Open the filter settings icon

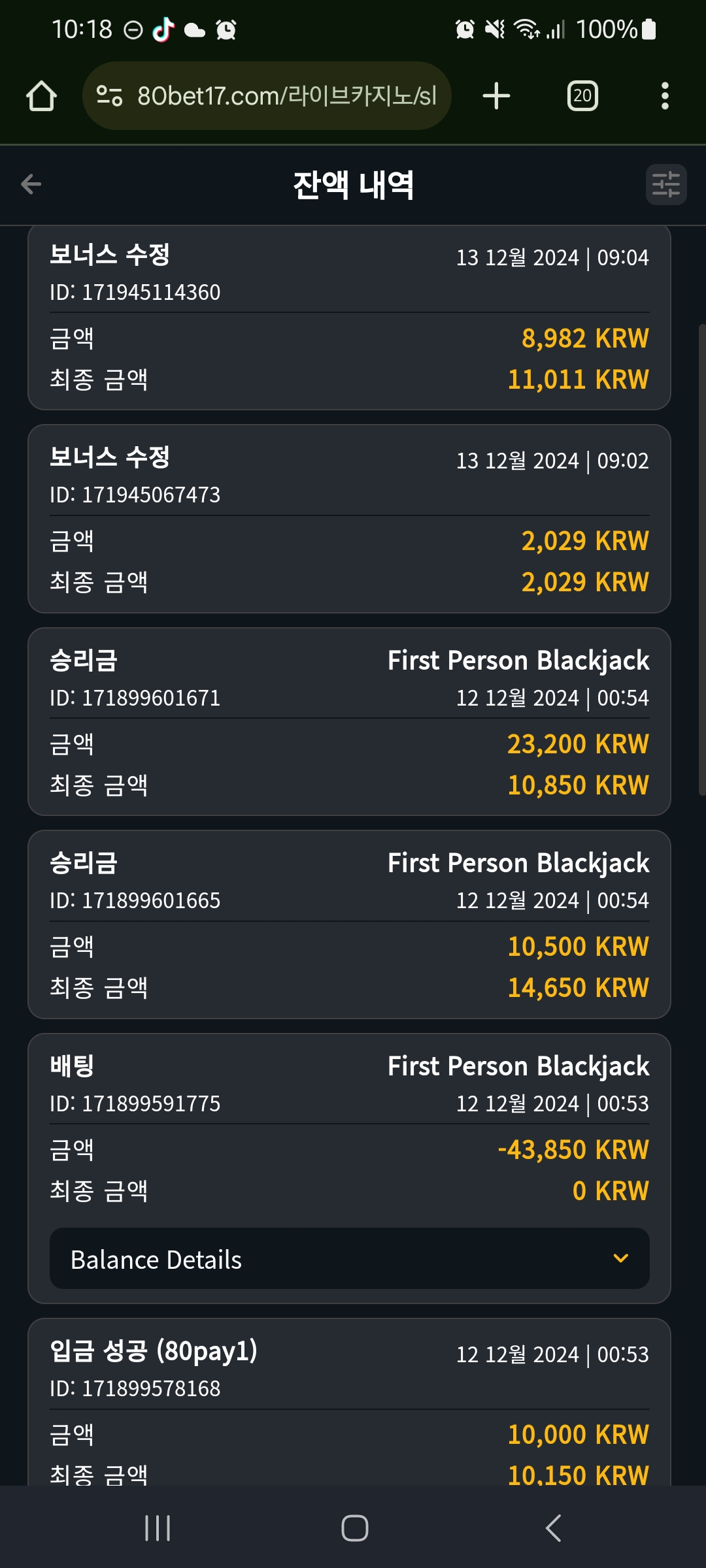tap(666, 184)
